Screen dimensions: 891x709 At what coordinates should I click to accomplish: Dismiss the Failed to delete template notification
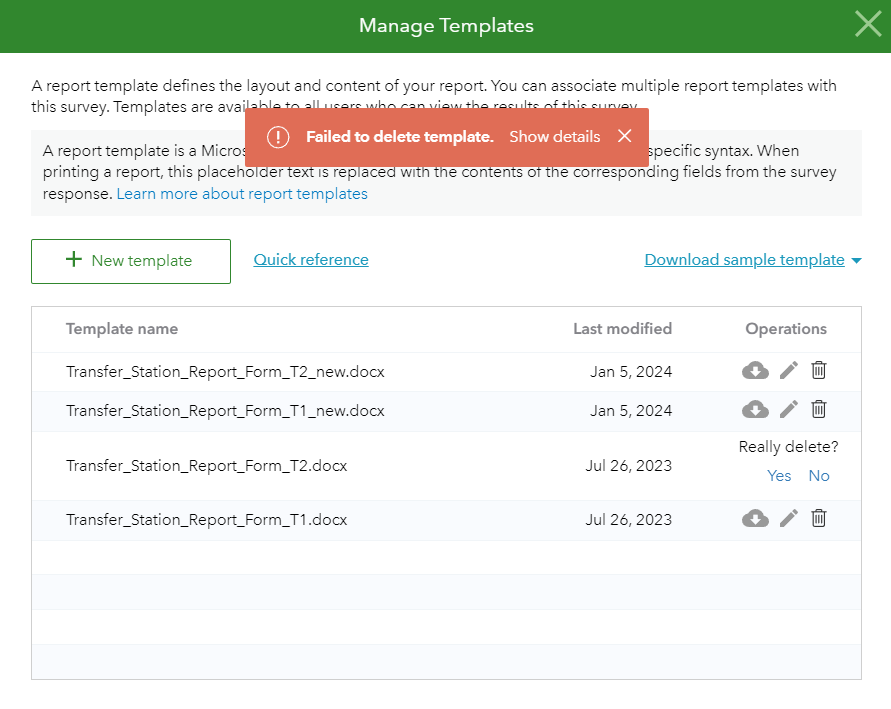(x=624, y=138)
